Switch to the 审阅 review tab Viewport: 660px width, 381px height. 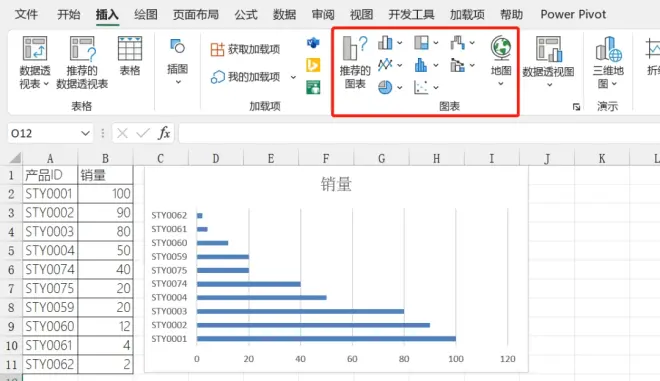323,14
